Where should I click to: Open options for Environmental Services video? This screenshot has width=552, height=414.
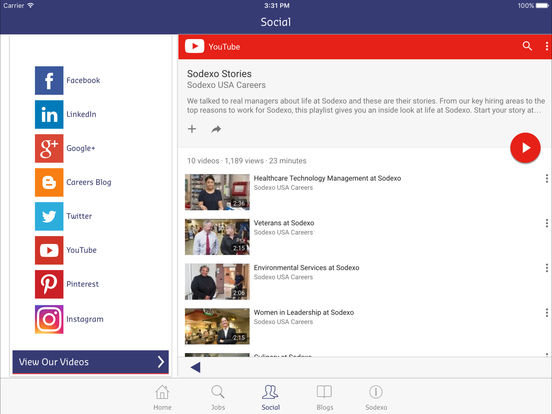pos(546,268)
